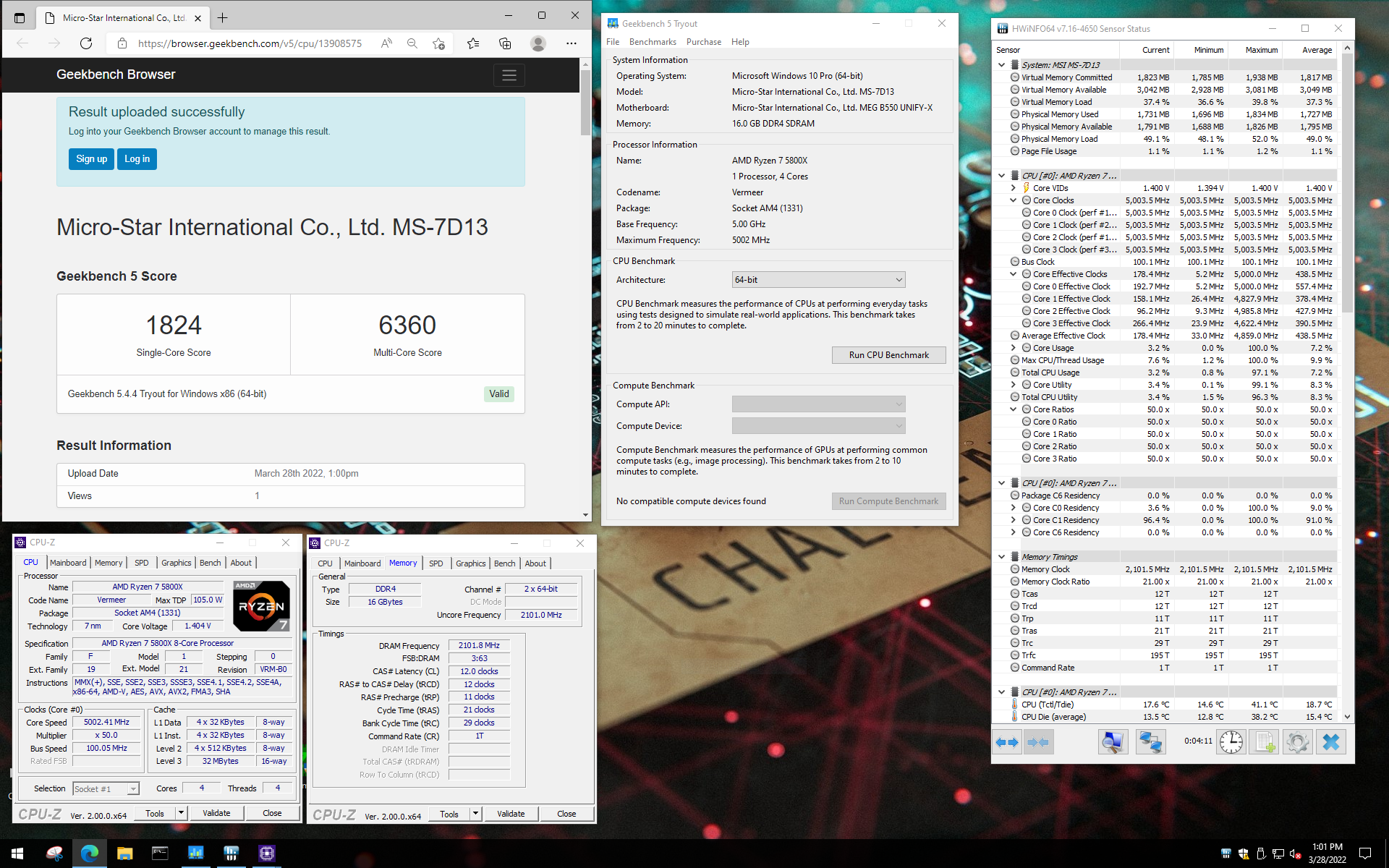
Task: Open a new Edge tab with plus
Action: click(223, 17)
